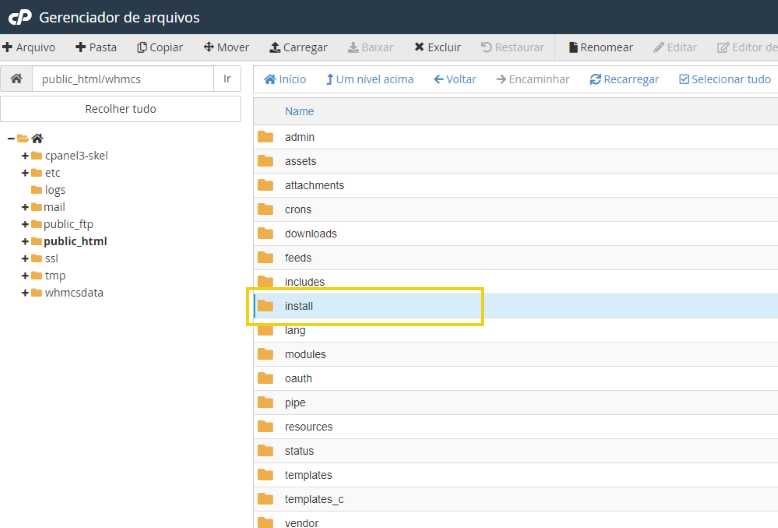Screen dimensions: 778x528
Task: Click the oauth folder icon
Action: (265, 378)
